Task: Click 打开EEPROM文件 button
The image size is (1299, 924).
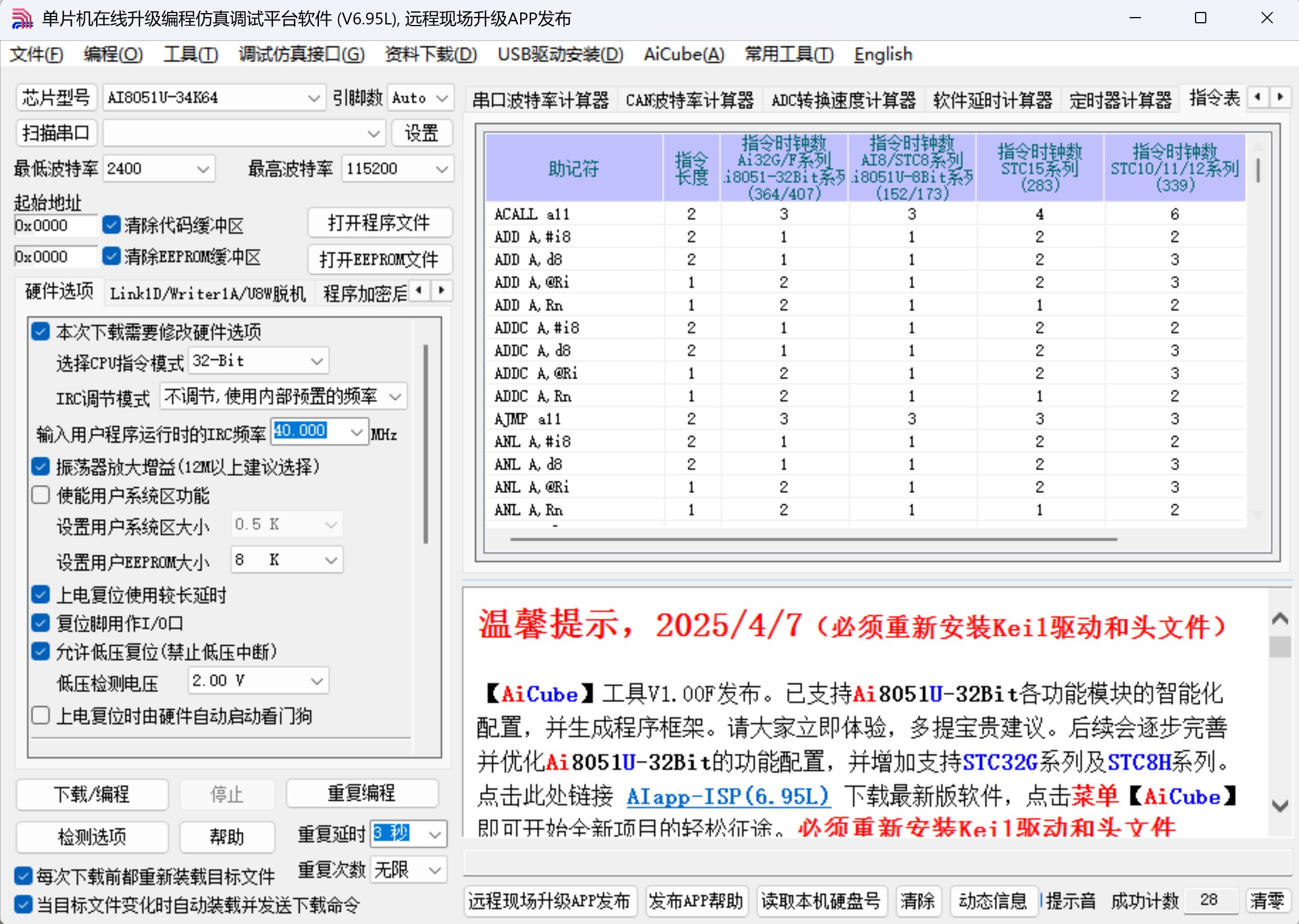Action: coord(379,259)
